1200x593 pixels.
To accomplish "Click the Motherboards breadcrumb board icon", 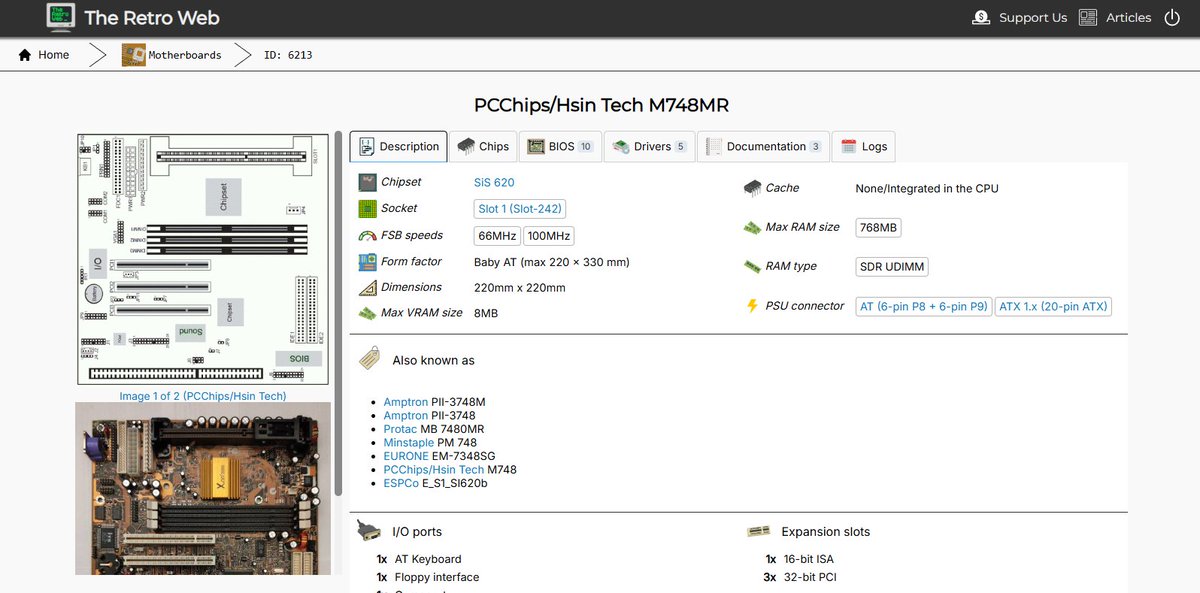I will click(134, 55).
